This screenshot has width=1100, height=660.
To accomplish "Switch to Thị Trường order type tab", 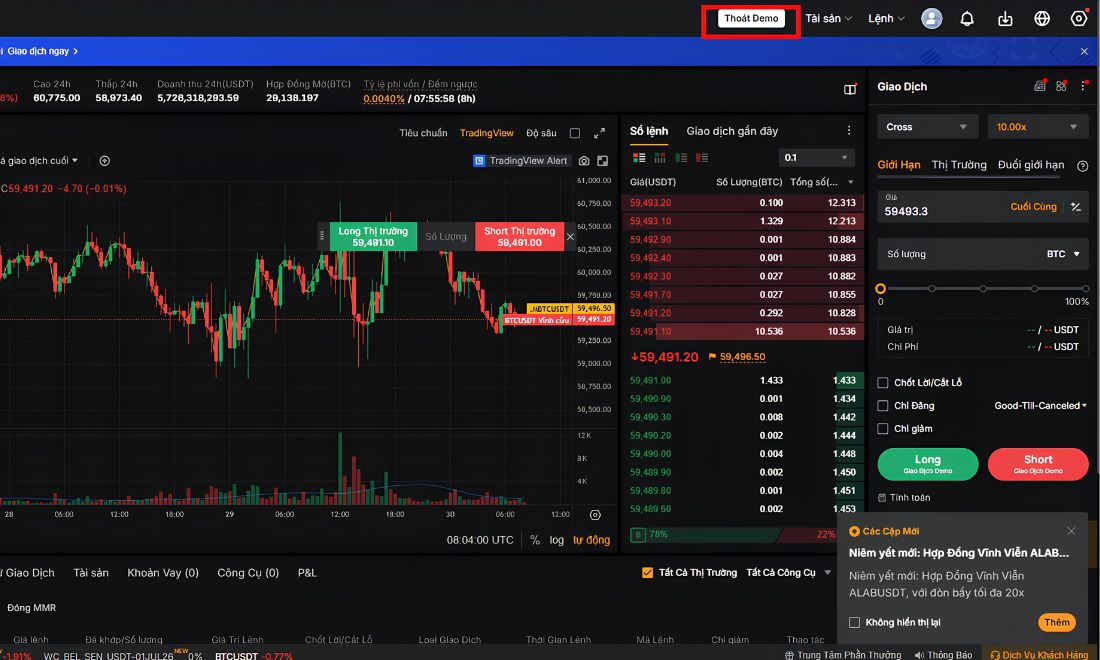I will tap(958, 165).
